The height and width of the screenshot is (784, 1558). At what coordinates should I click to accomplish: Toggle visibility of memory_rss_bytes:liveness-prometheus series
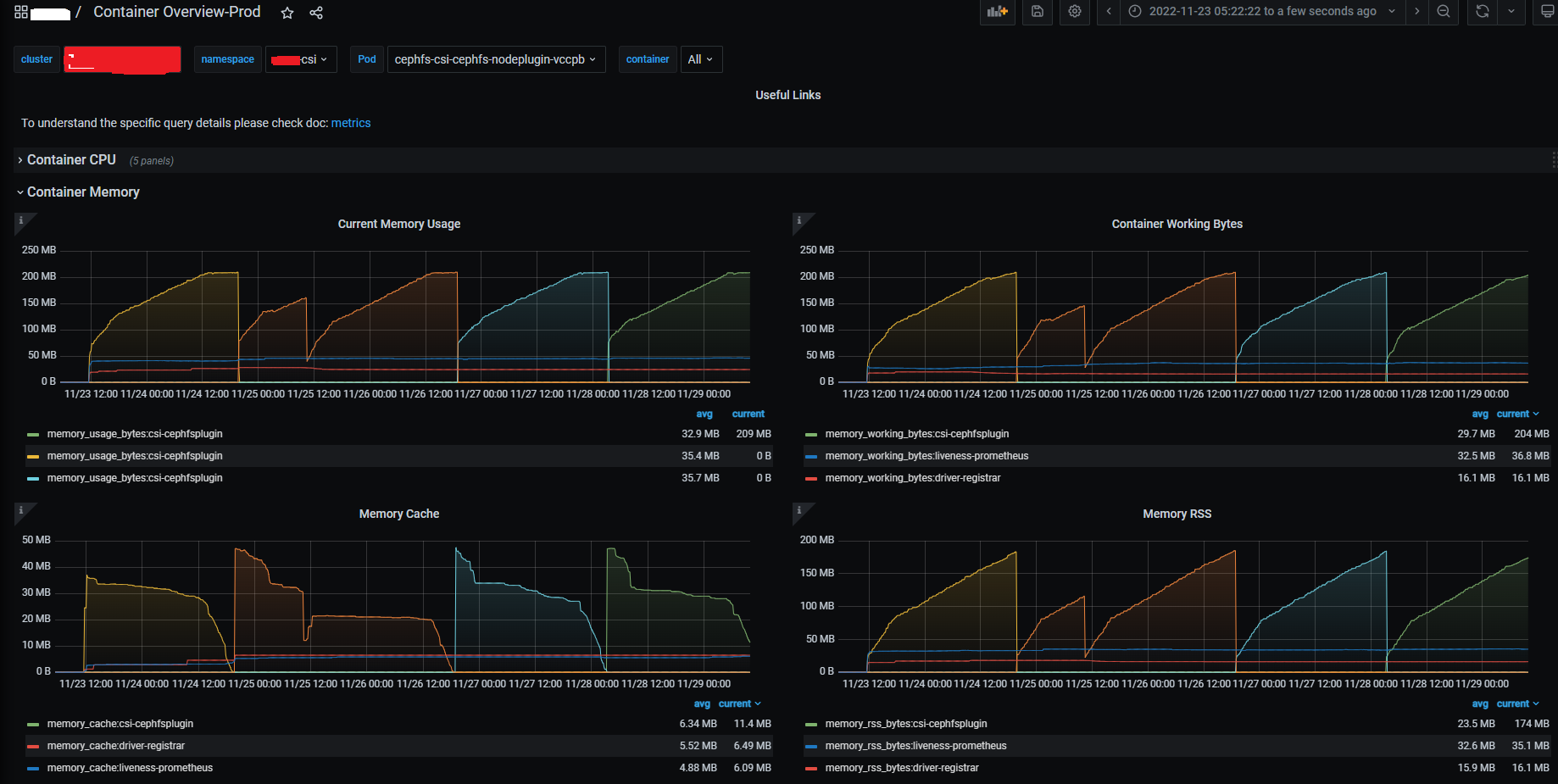point(916,745)
